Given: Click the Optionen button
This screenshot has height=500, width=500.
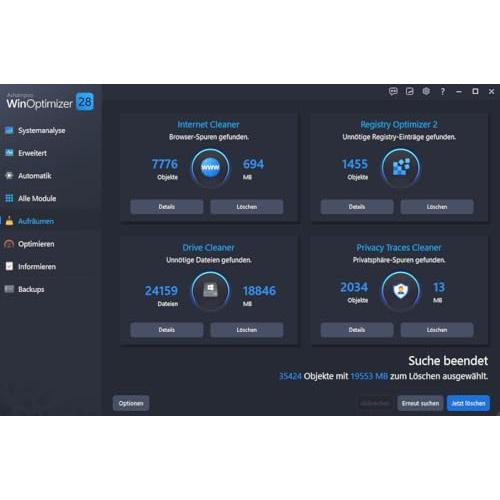Looking at the screenshot, I should pos(131,403).
